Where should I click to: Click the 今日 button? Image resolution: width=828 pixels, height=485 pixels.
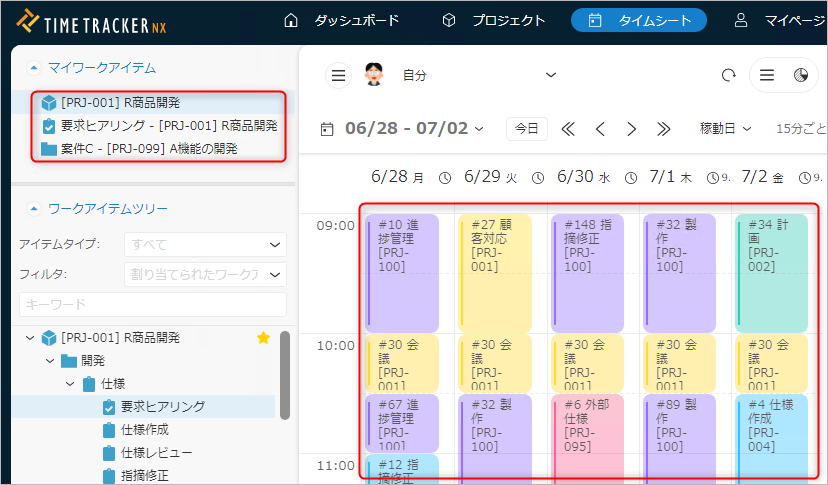click(x=527, y=128)
